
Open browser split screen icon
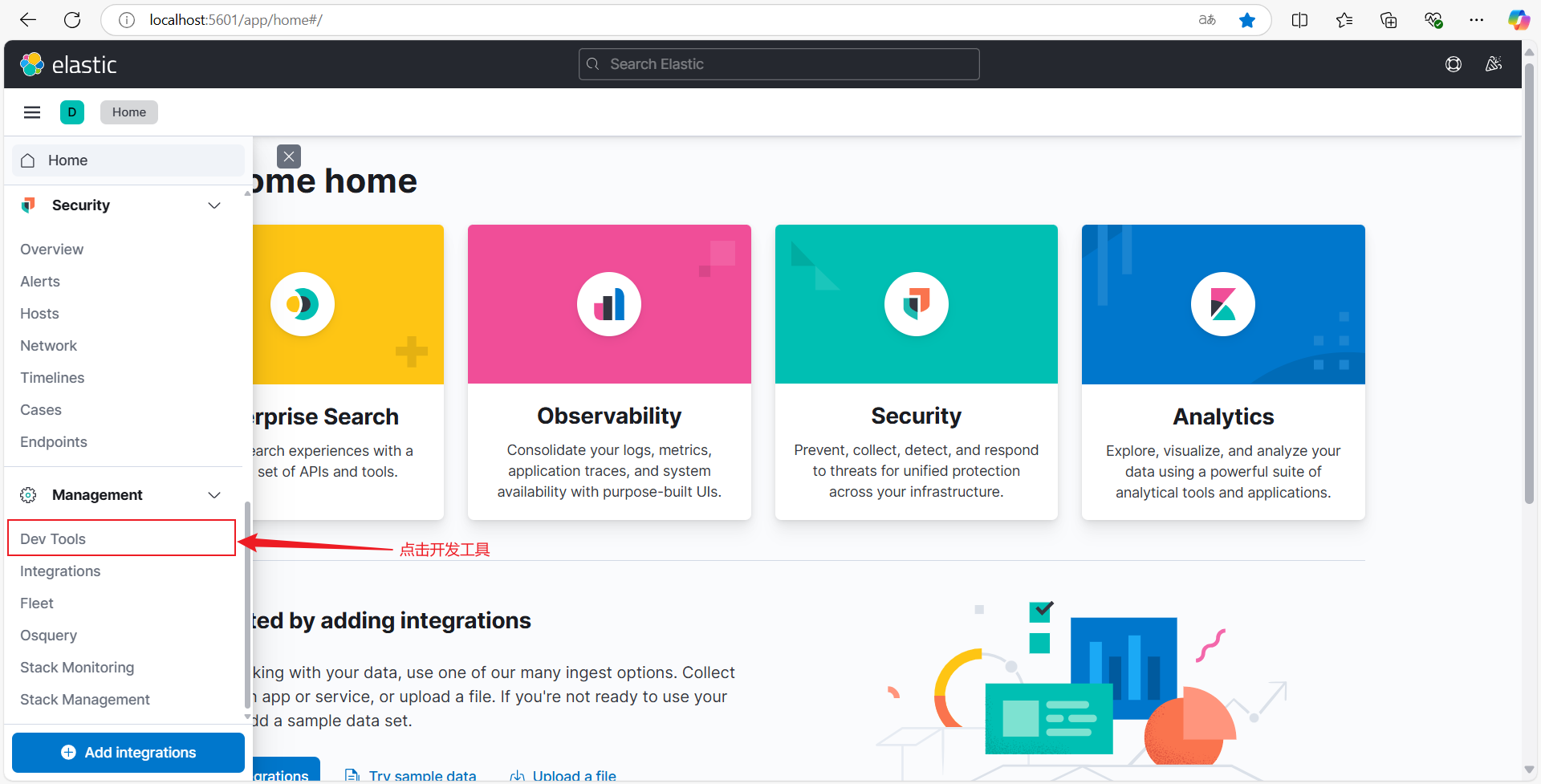(1300, 20)
